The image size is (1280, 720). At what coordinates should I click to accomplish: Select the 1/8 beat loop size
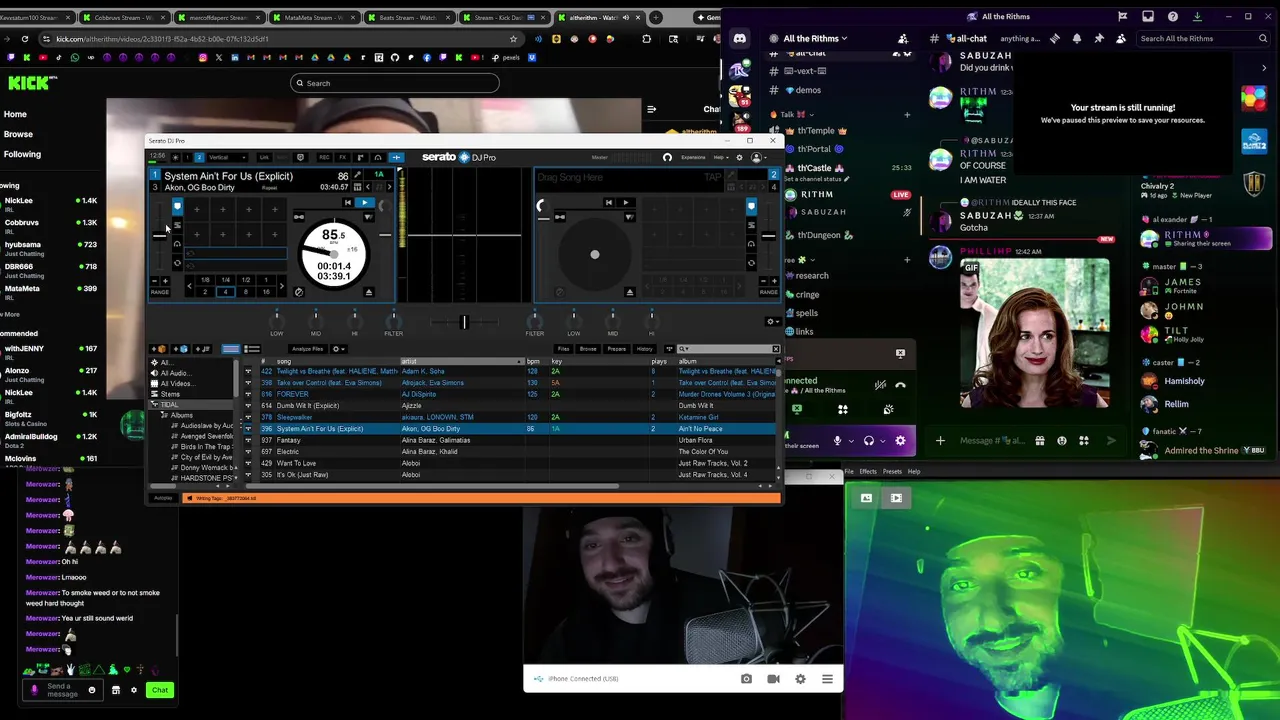[205, 280]
